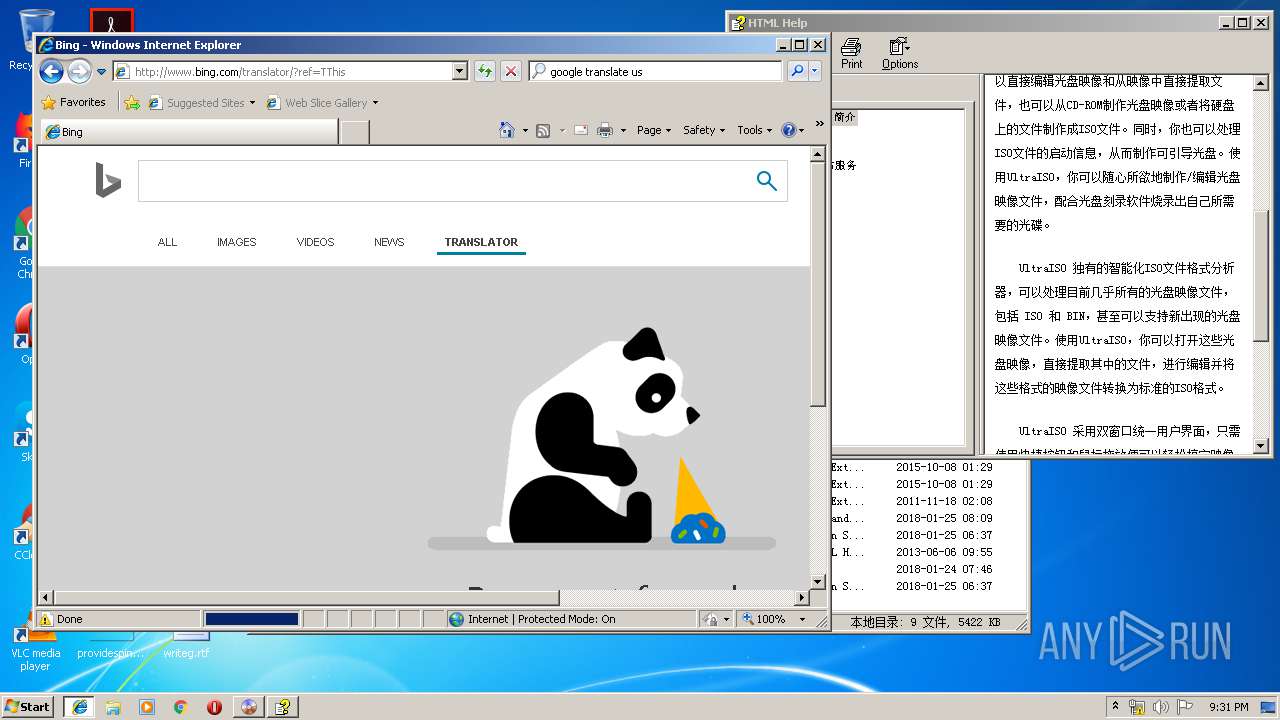1280x720 pixels.
Task: Open Windows Explorer folder taskbar icon
Action: click(113, 706)
